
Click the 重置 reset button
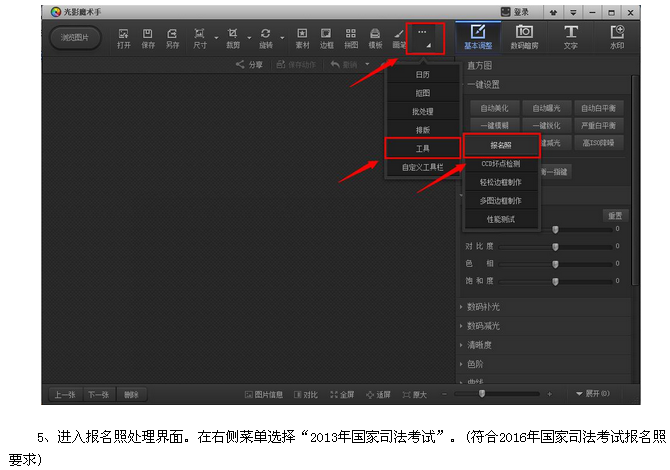point(615,215)
